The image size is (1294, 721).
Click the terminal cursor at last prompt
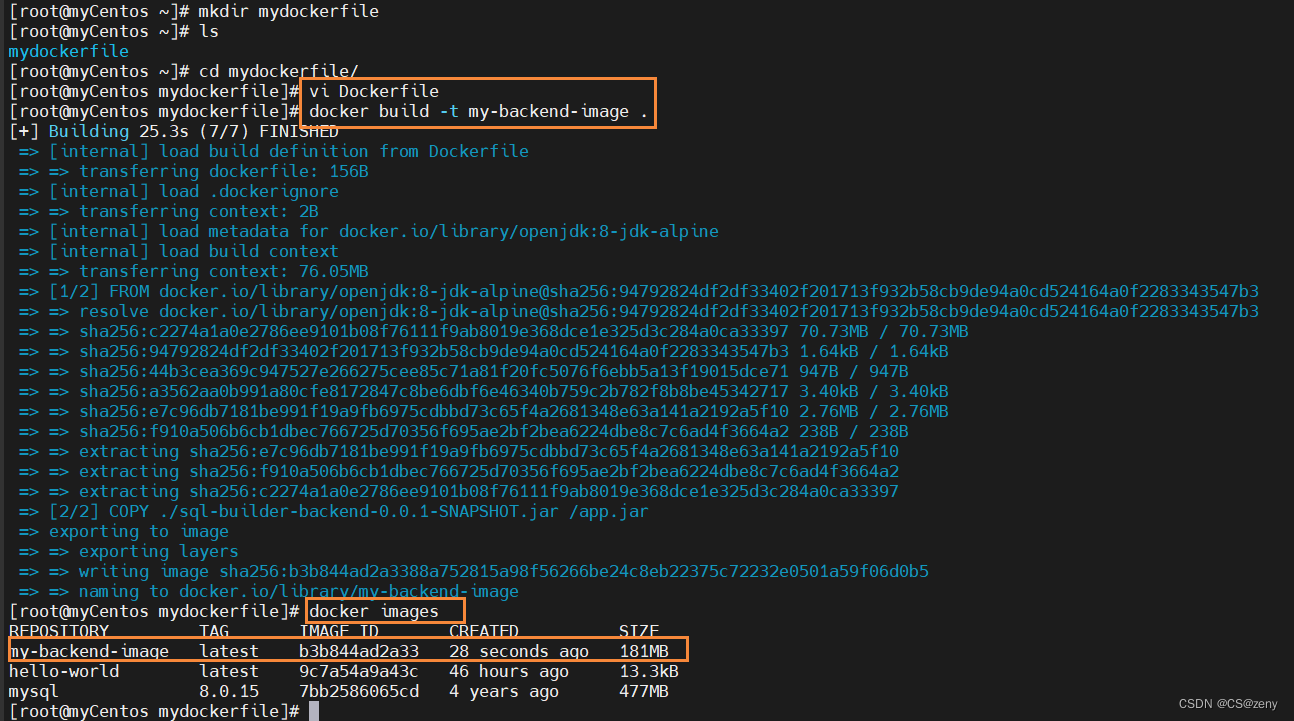pos(314,711)
